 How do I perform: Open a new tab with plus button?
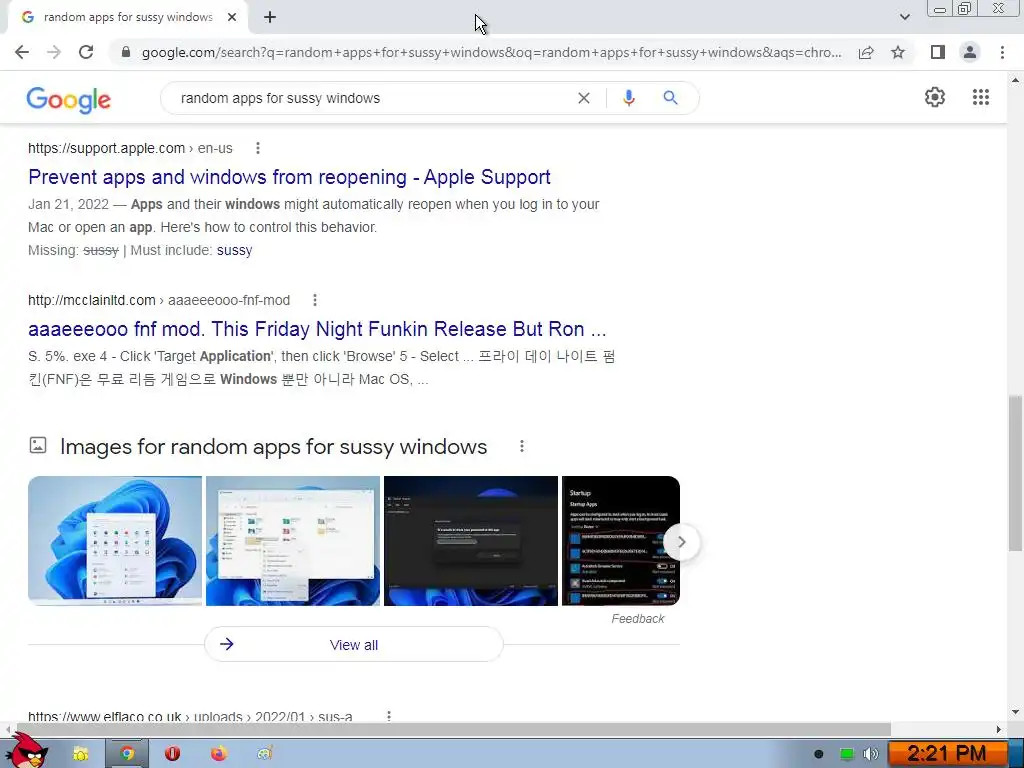click(x=270, y=18)
